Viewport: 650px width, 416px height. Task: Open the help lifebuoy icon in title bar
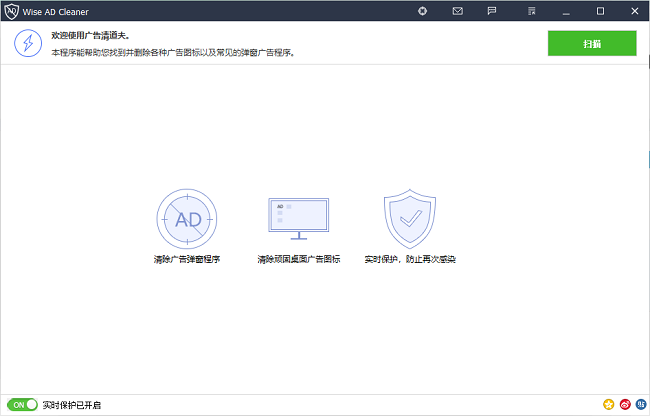coord(423,11)
